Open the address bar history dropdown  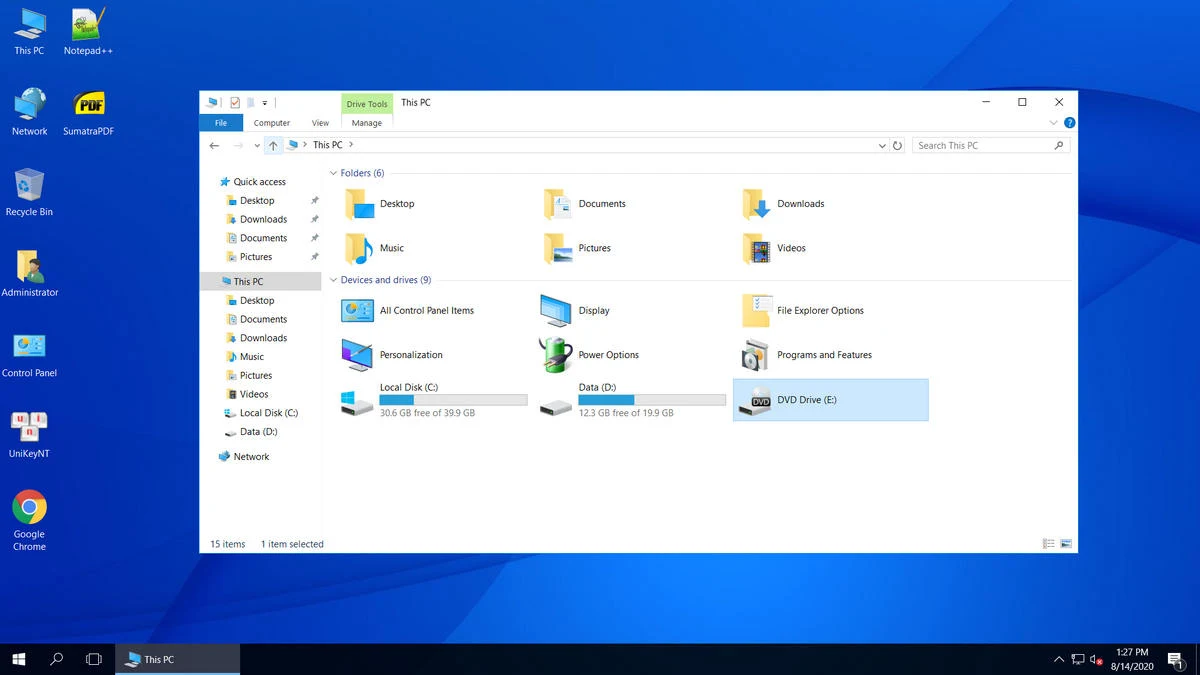pyautogui.click(x=881, y=145)
